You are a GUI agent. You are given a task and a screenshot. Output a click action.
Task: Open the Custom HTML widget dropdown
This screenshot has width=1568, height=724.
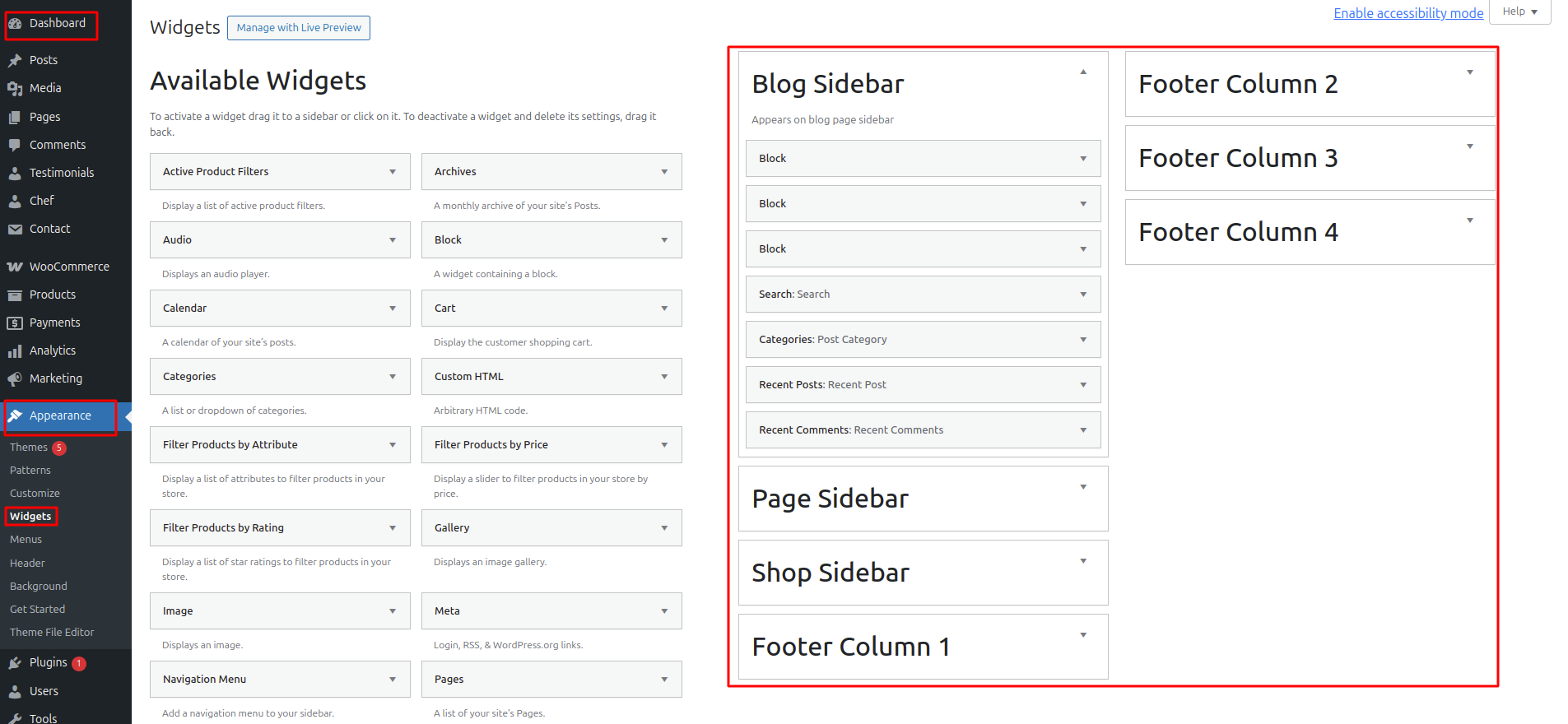tap(664, 377)
